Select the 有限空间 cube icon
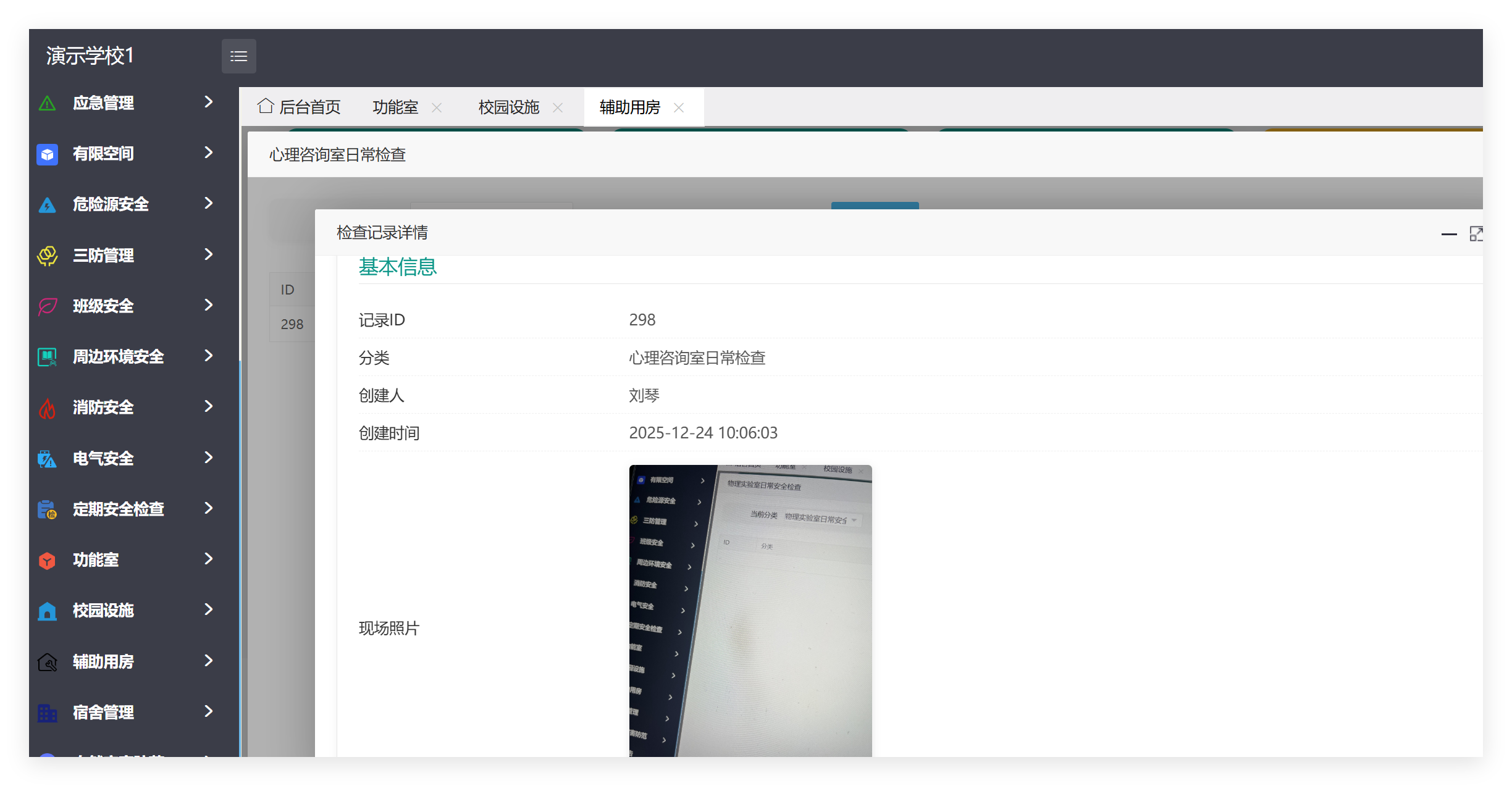Viewport: 1512px width, 786px height. click(x=47, y=154)
